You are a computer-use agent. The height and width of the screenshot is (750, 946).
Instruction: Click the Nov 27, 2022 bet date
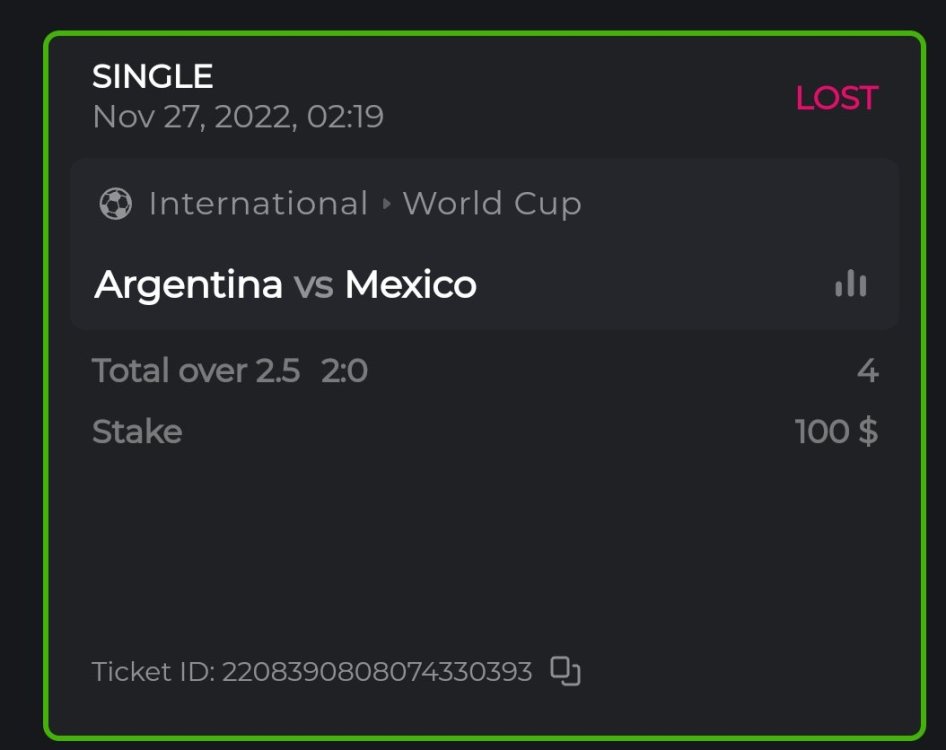[237, 117]
